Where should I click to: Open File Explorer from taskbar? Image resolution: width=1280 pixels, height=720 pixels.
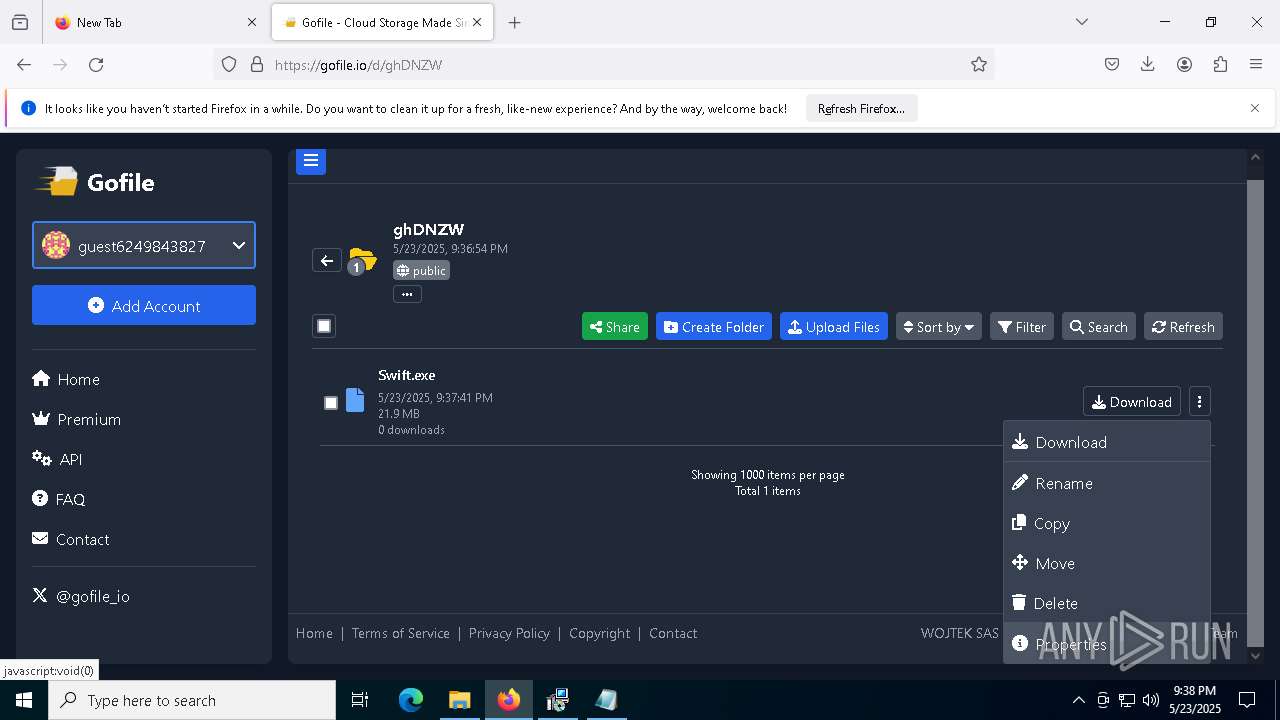(459, 700)
